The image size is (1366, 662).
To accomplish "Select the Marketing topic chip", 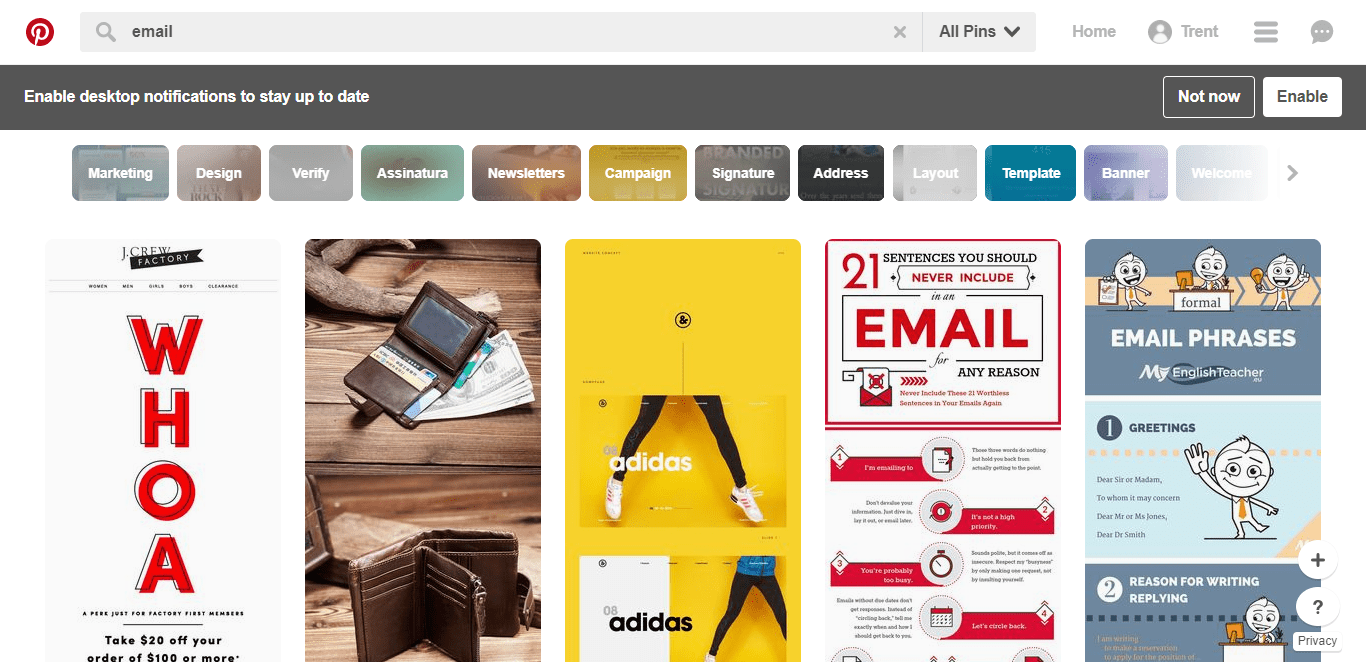I will [120, 173].
